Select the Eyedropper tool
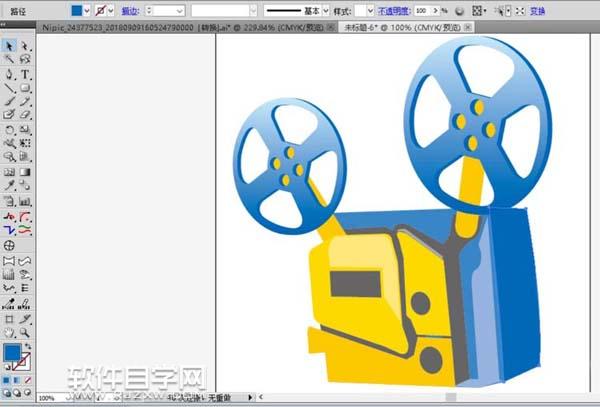The width and height of the screenshot is (600, 407). 9,185
